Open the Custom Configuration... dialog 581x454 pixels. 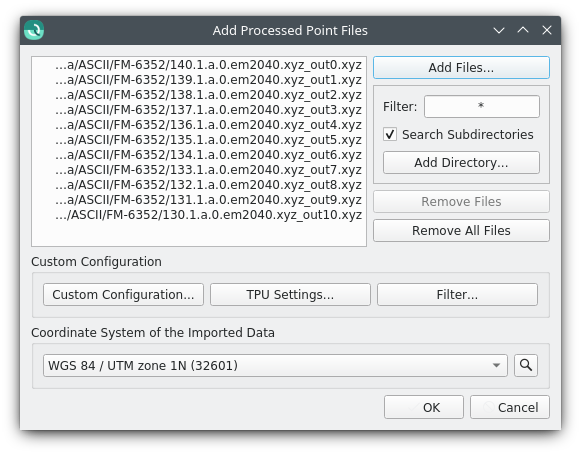[123, 295]
